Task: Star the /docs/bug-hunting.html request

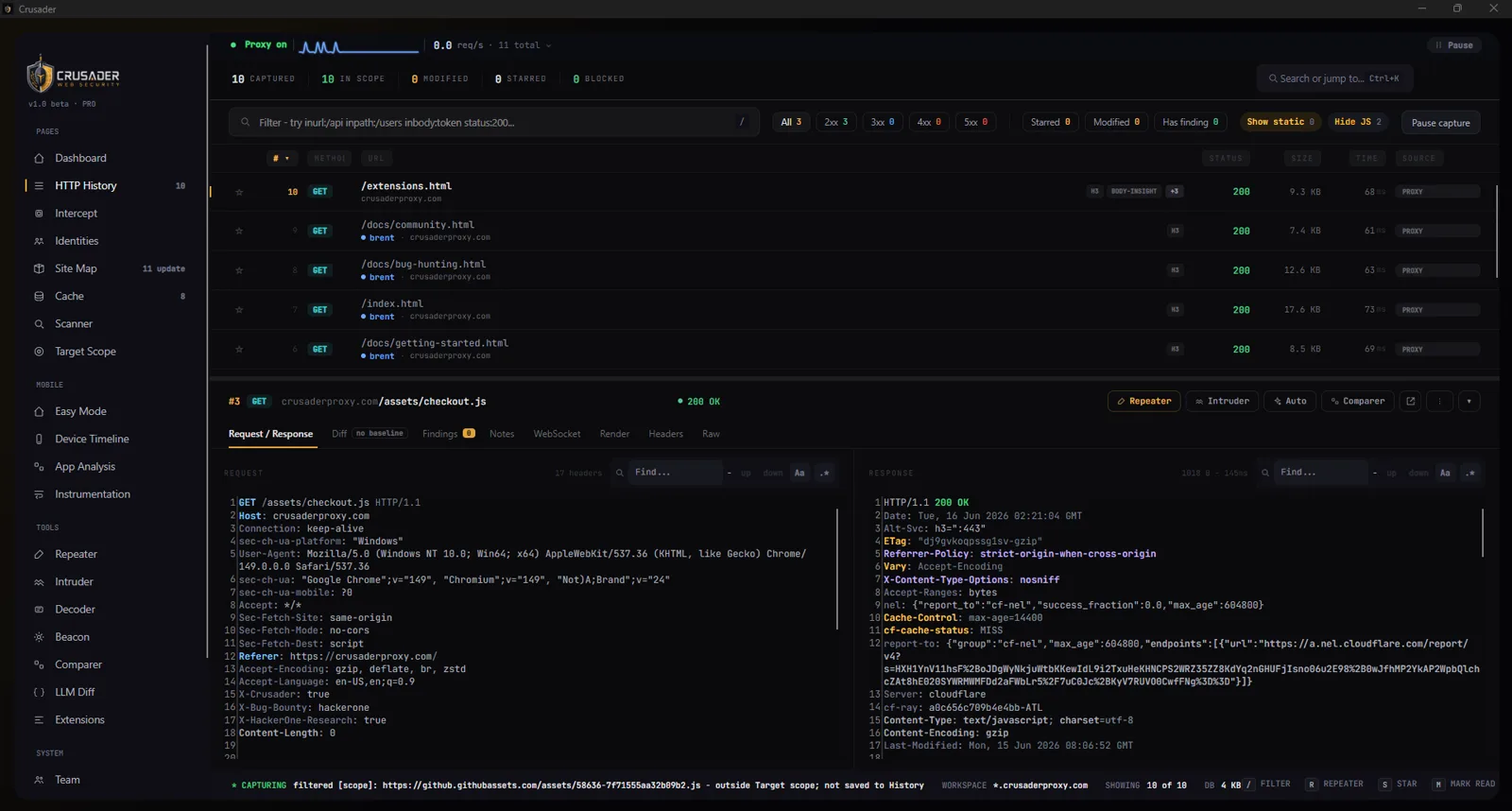Action: [239, 270]
